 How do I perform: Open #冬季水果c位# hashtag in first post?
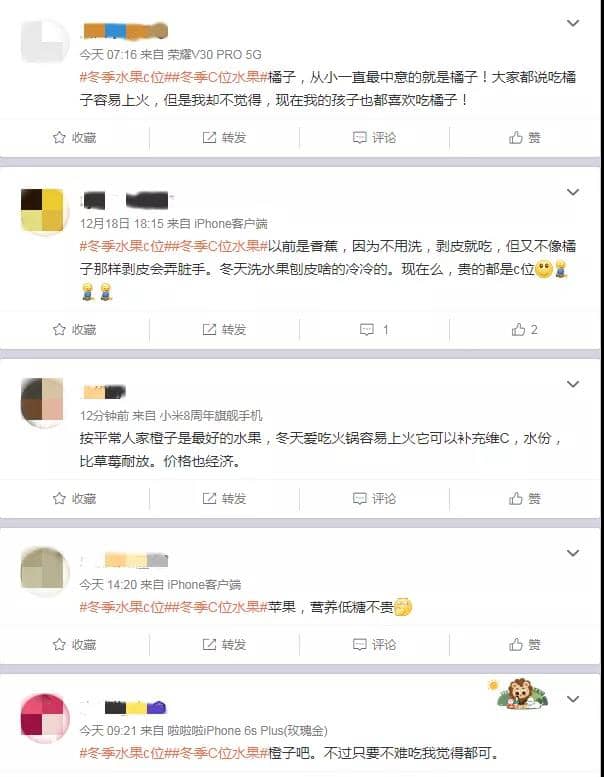point(122,77)
